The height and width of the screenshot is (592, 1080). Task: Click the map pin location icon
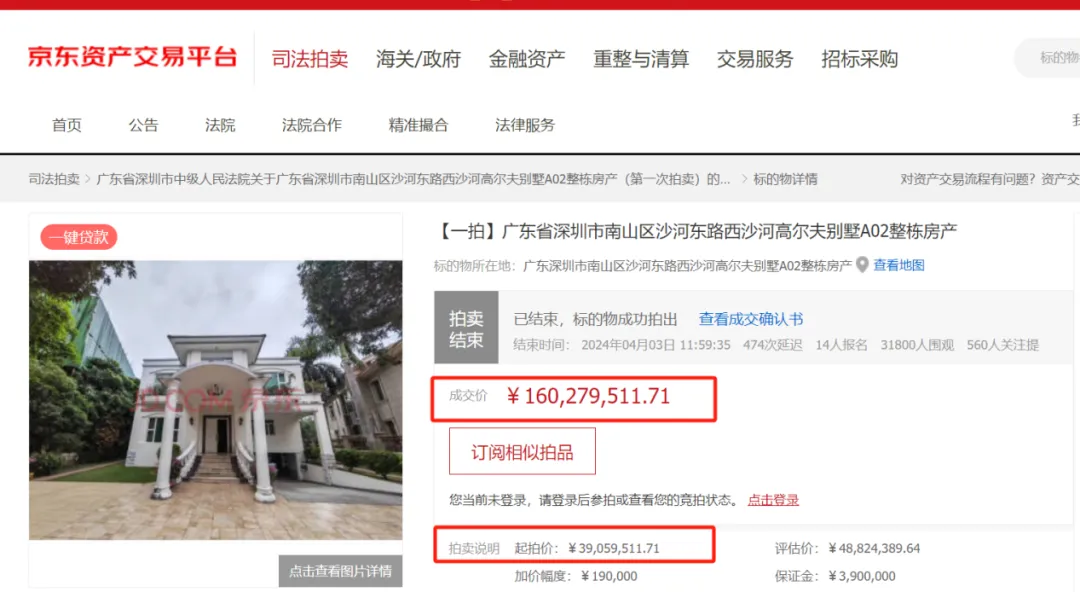coord(862,265)
